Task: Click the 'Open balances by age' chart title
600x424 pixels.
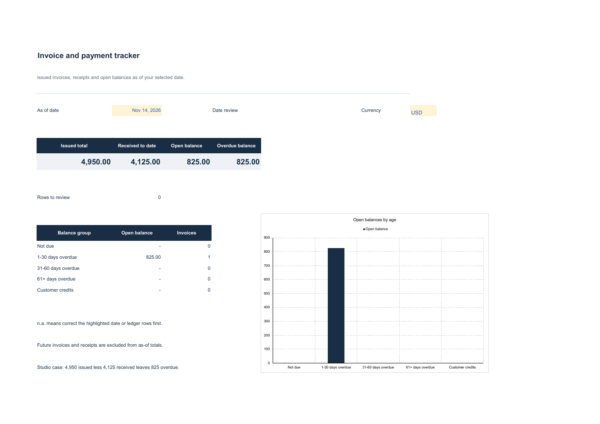Action: point(374,220)
